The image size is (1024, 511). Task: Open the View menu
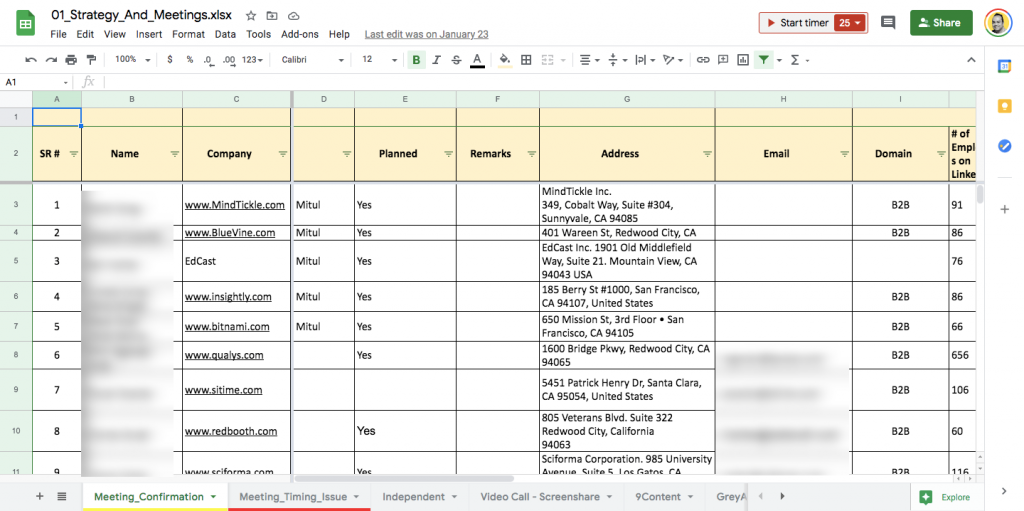114,35
